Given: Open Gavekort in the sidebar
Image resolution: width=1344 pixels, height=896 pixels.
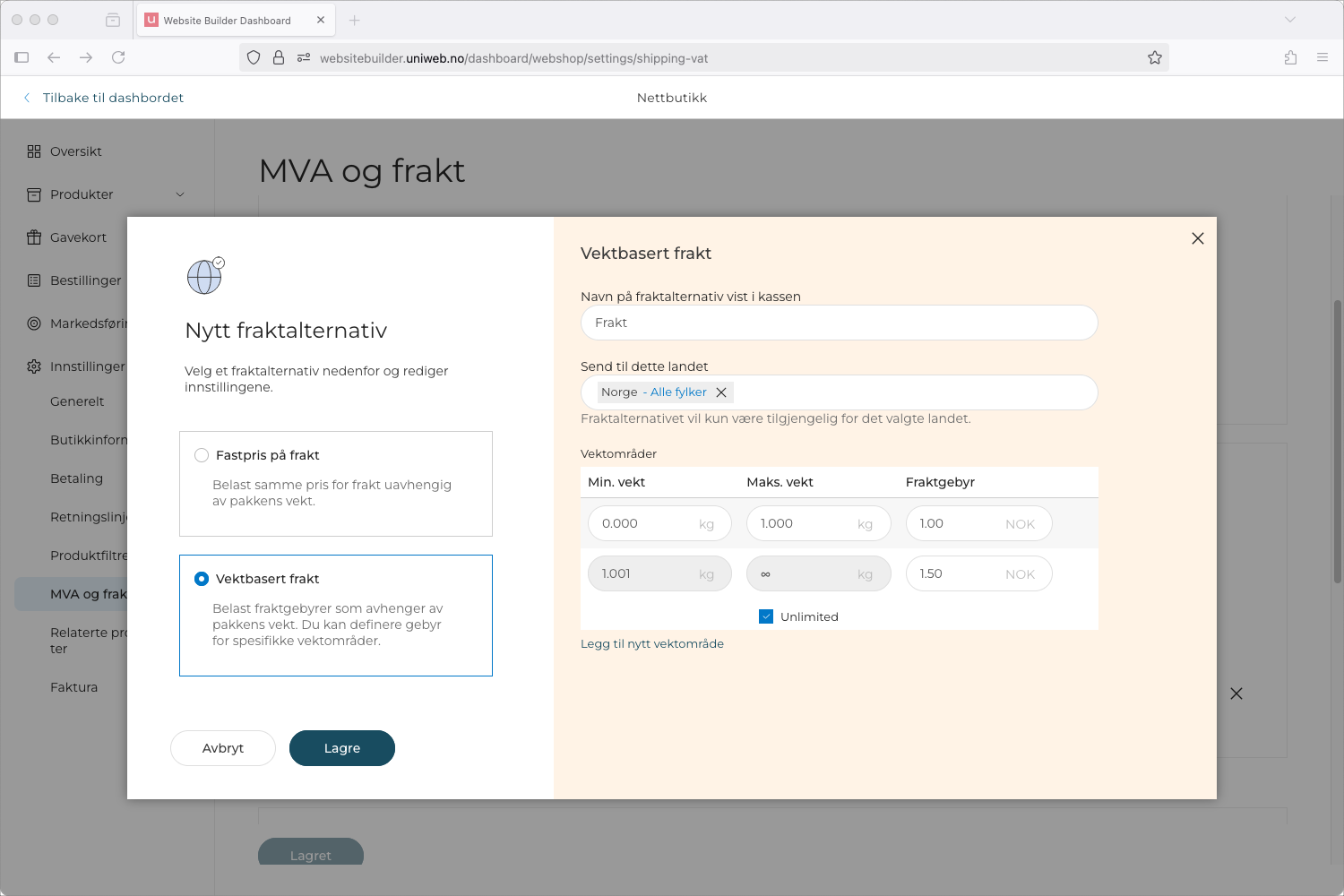Looking at the screenshot, I should [x=78, y=237].
